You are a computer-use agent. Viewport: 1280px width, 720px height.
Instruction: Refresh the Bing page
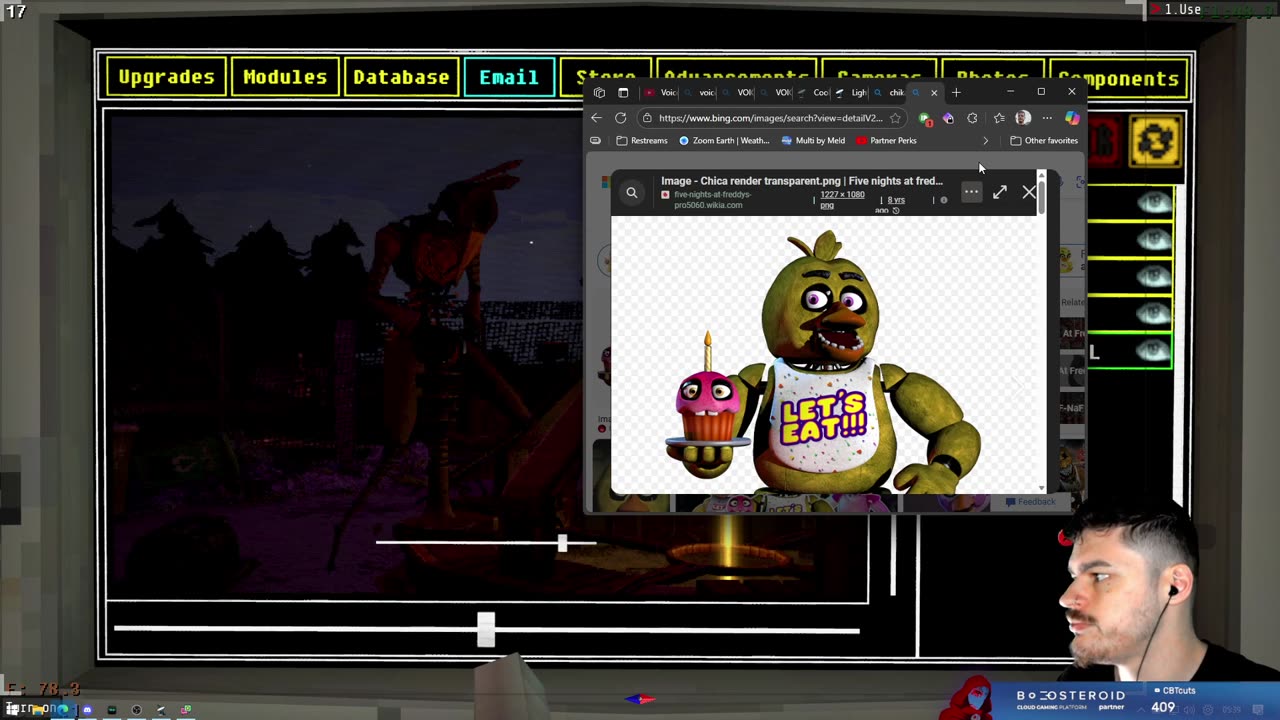[x=620, y=118]
